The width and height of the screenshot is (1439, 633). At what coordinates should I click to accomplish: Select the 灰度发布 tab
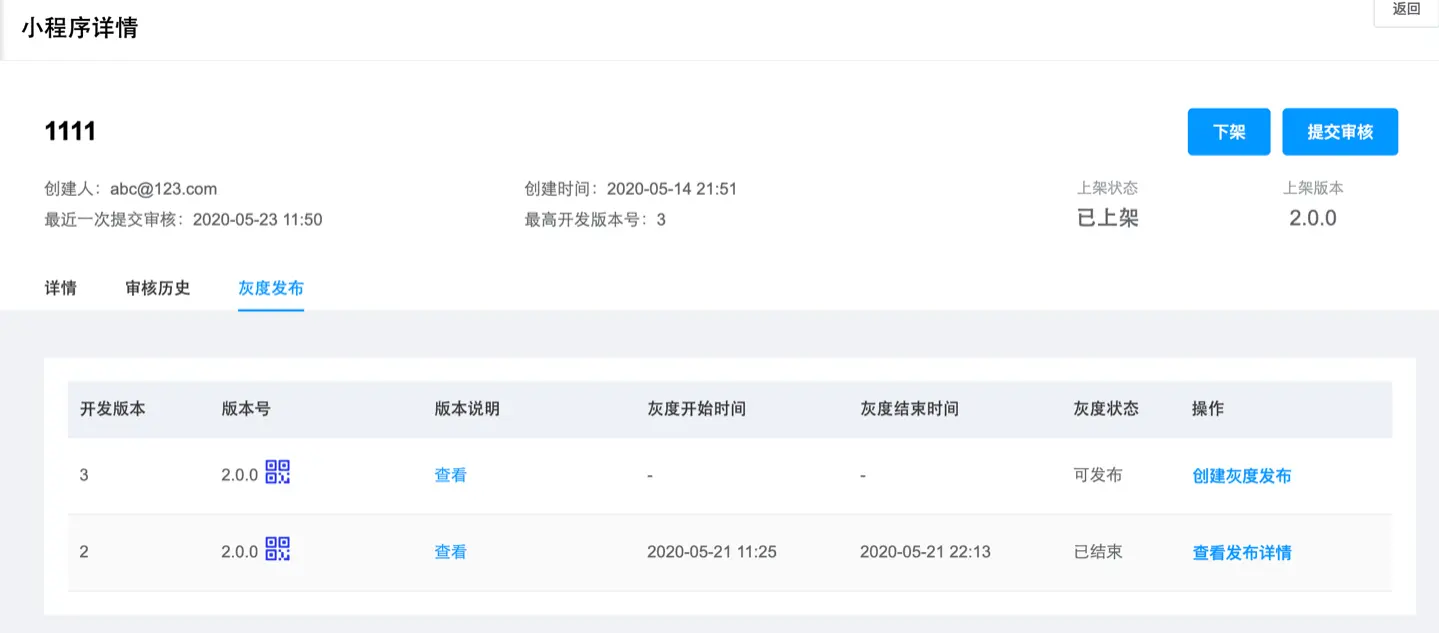[270, 287]
